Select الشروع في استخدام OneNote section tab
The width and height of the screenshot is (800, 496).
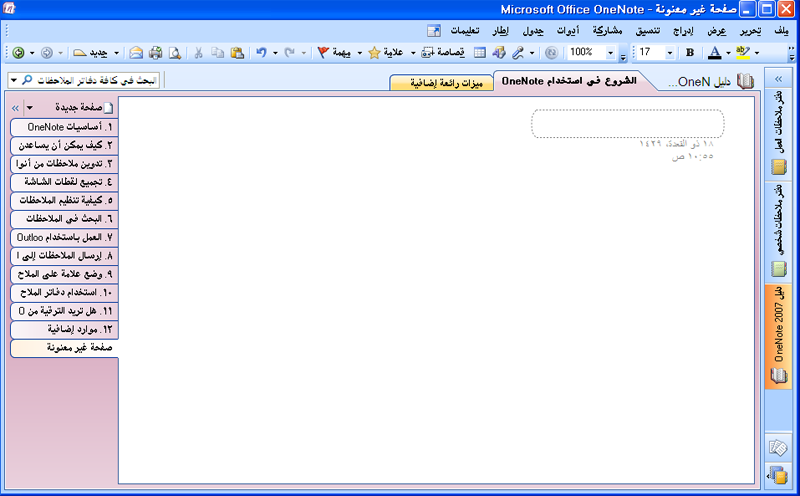tap(569, 81)
